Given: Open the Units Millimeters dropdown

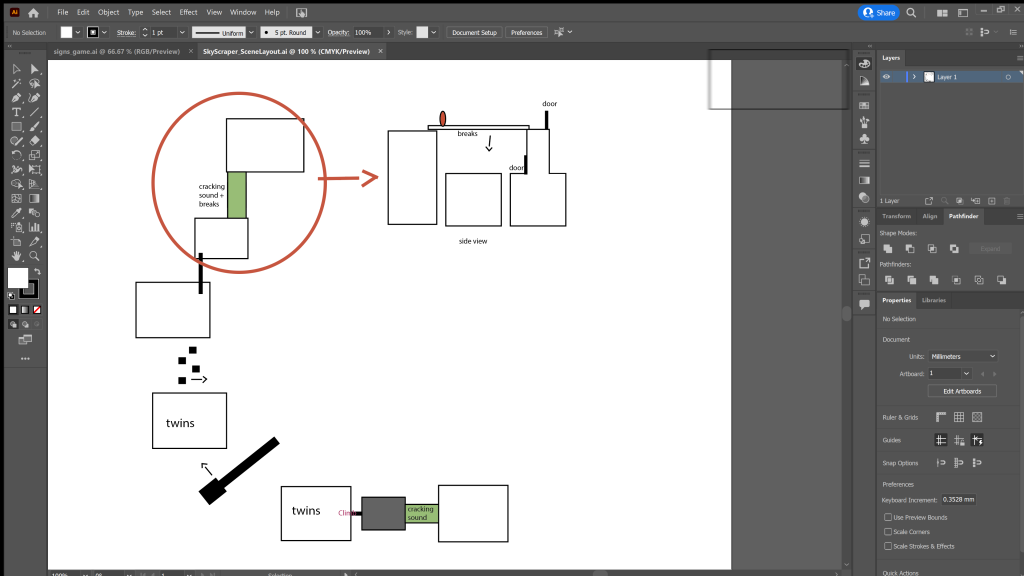Looking at the screenshot, I should coord(963,357).
